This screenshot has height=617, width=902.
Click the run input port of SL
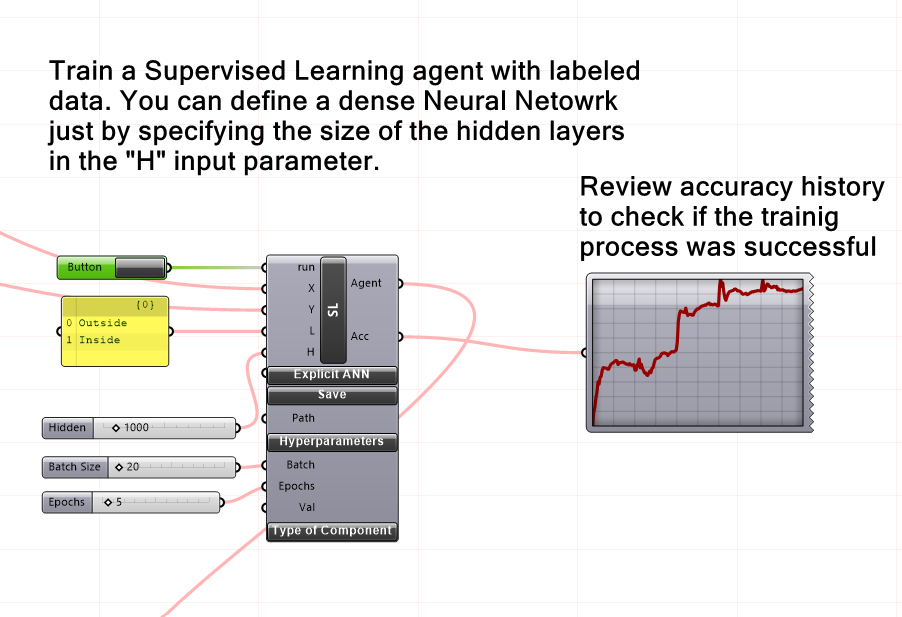coord(263,266)
